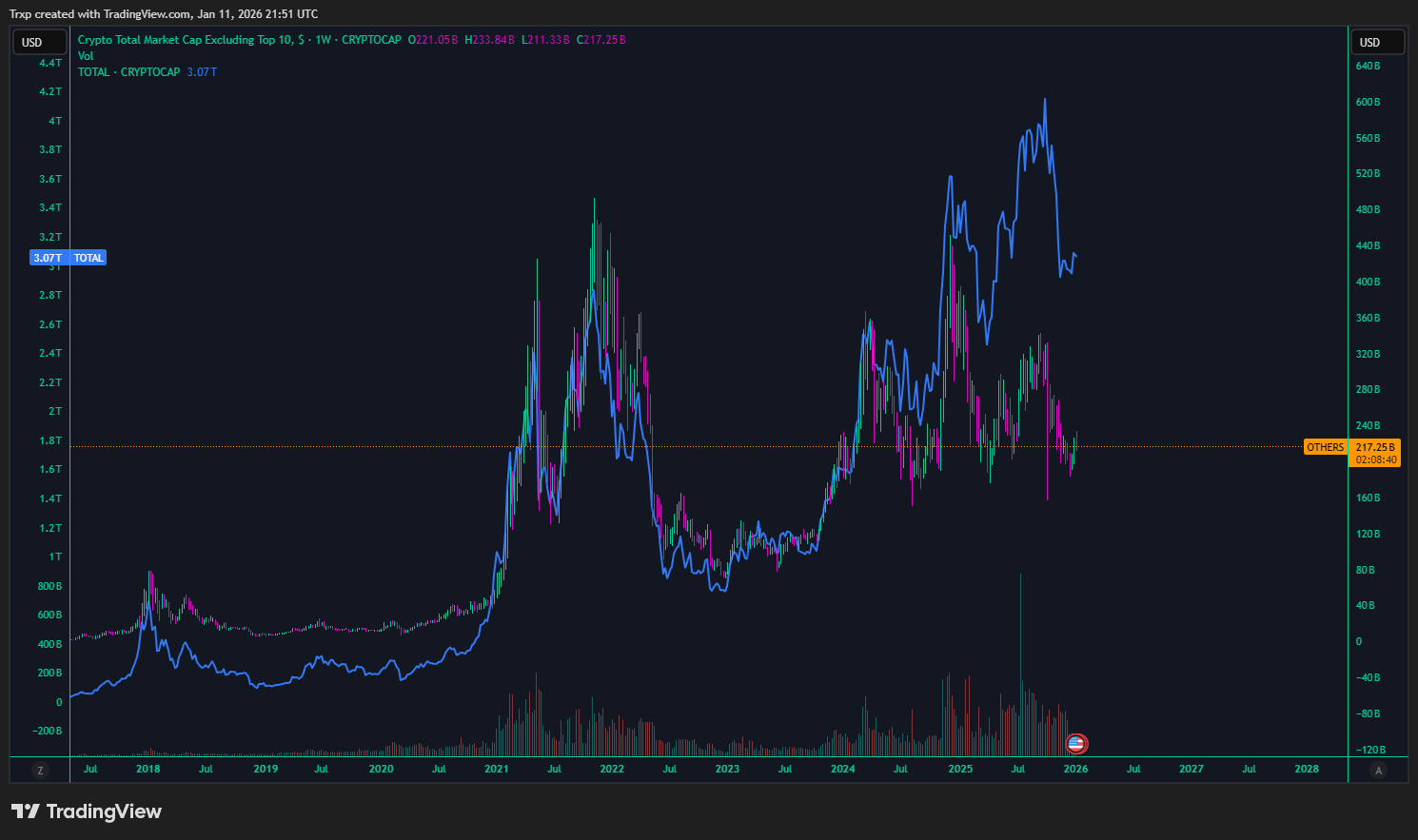Click the TradingView logo

tap(87, 811)
